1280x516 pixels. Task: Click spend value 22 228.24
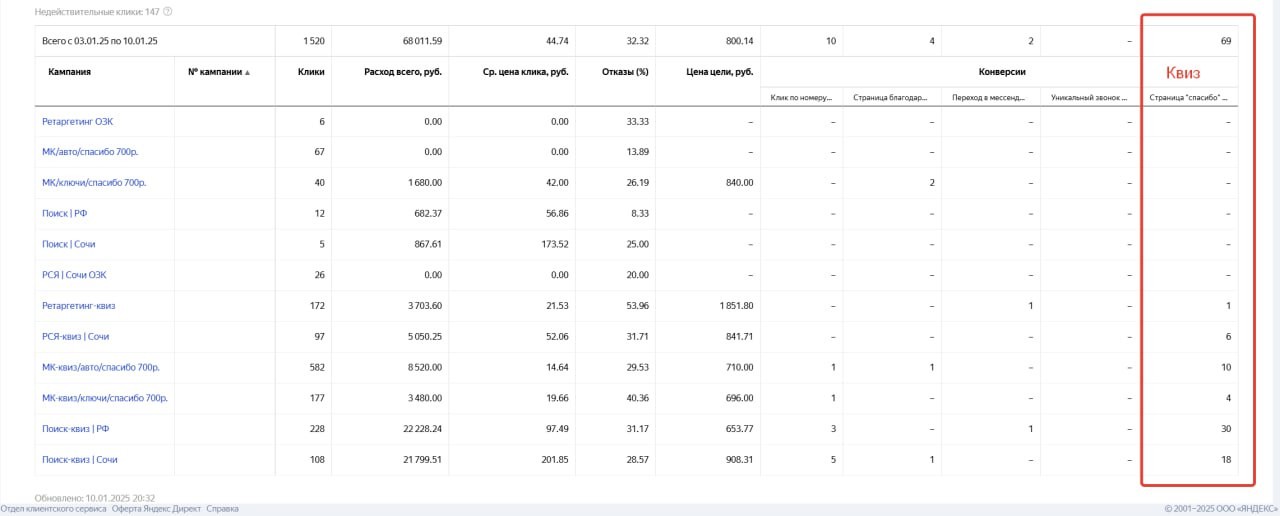pyautogui.click(x=422, y=429)
